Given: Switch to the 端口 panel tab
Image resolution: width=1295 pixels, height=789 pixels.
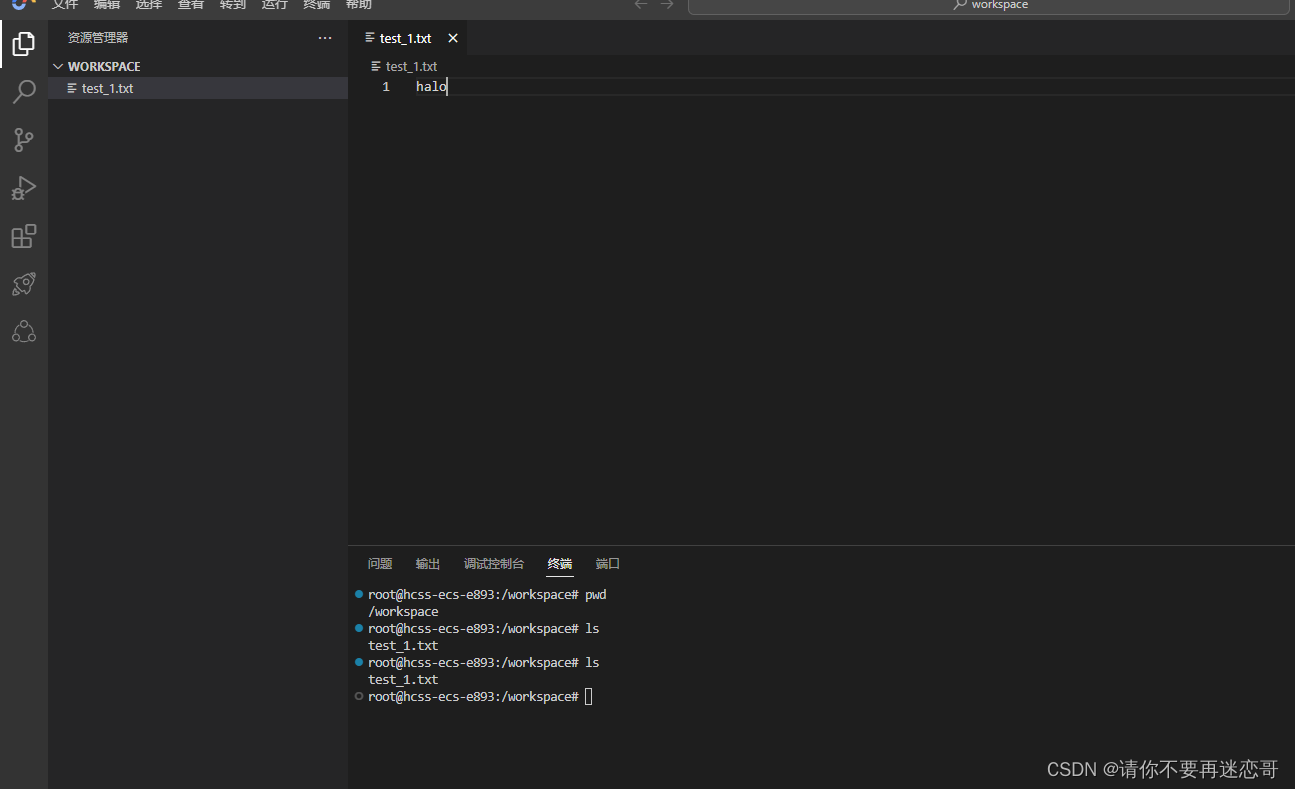Looking at the screenshot, I should click(608, 564).
